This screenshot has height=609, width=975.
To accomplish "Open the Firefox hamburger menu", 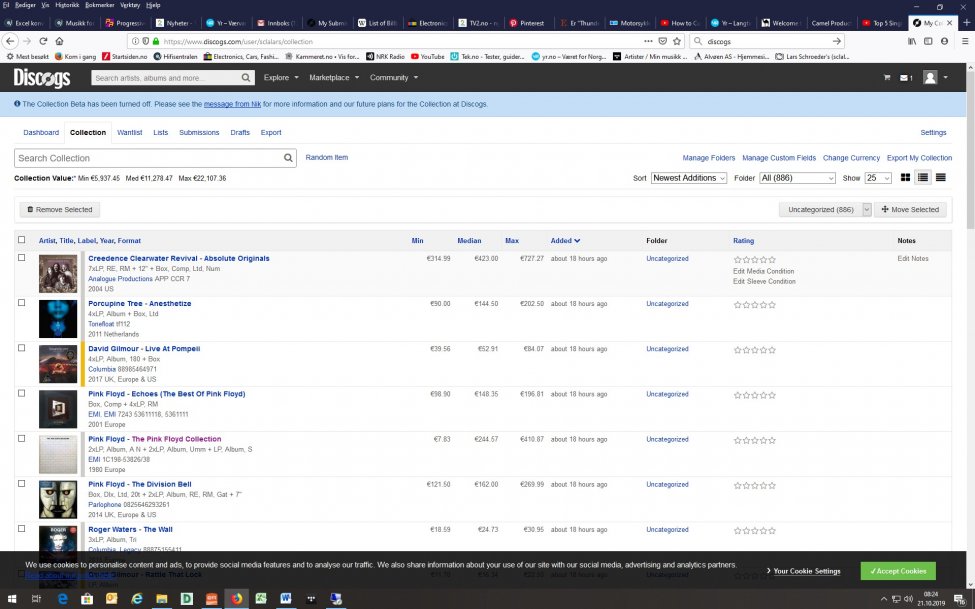I will [x=964, y=41].
